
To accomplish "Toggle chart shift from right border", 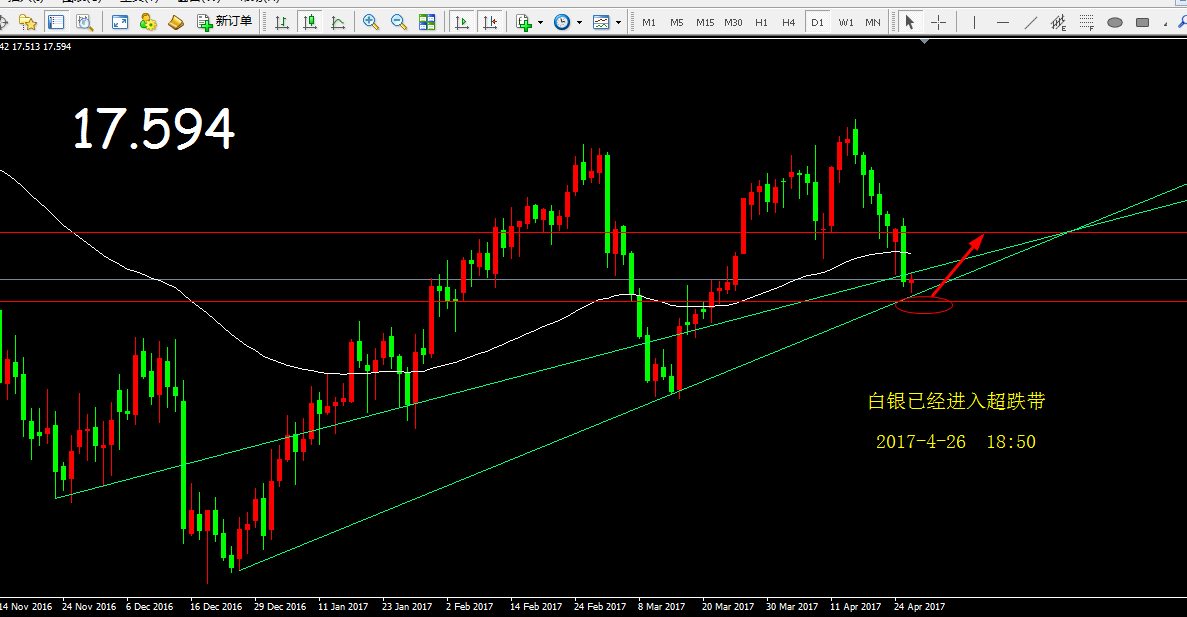I will point(490,22).
